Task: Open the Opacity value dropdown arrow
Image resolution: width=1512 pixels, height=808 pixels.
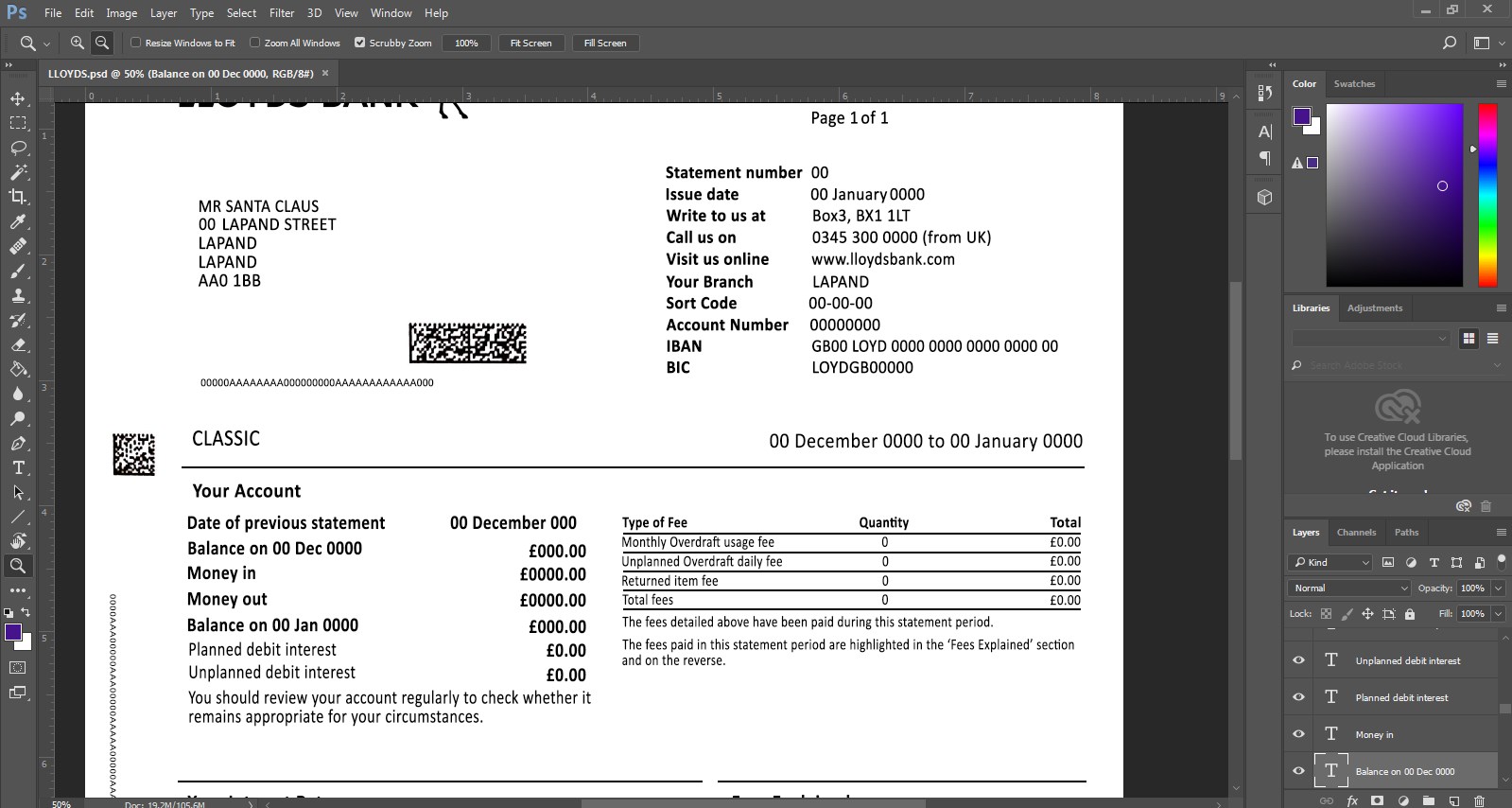Action: 1499,588
